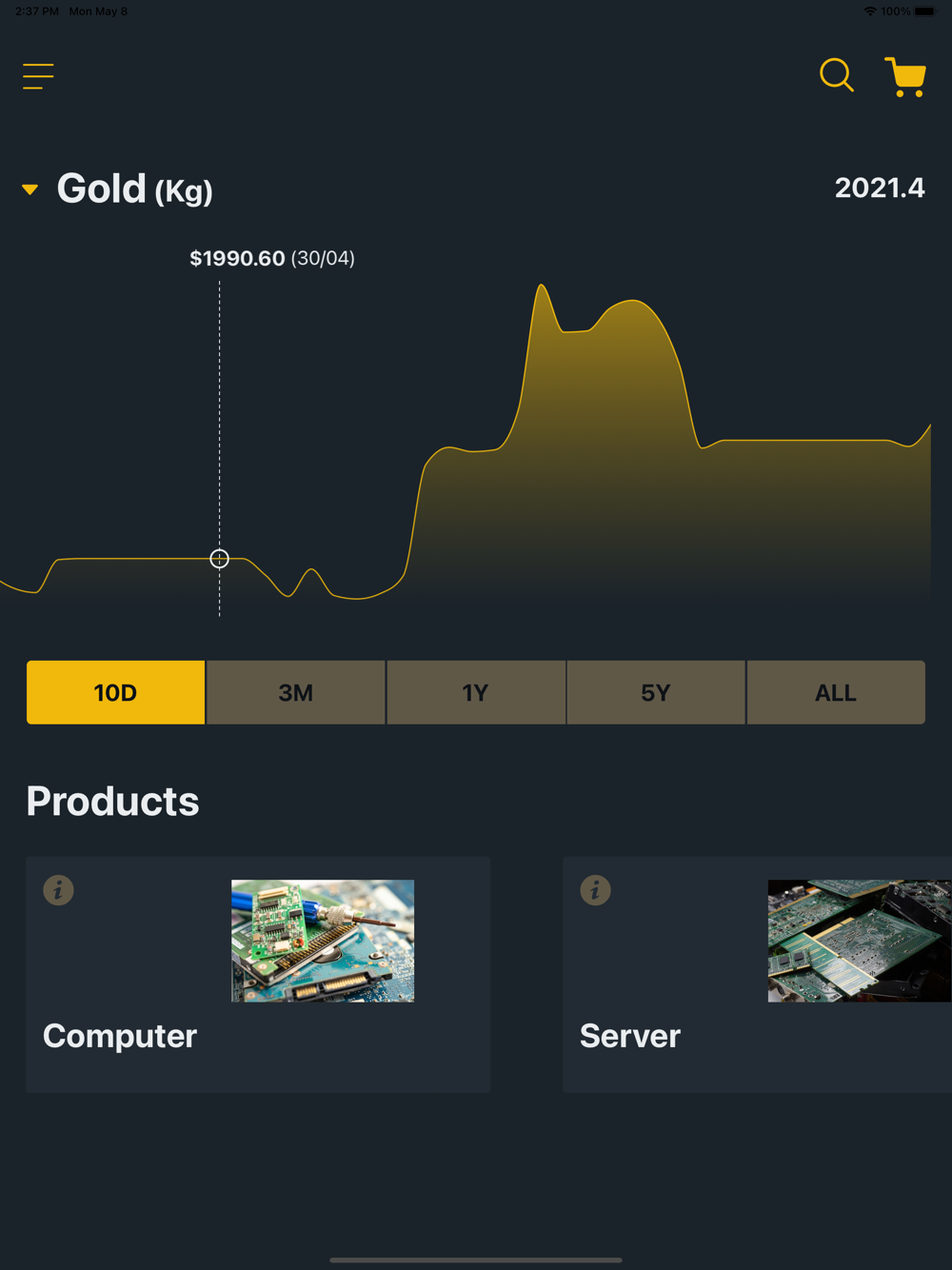952x1270 pixels.
Task: Open the shopping cart
Action: pyautogui.click(x=905, y=76)
